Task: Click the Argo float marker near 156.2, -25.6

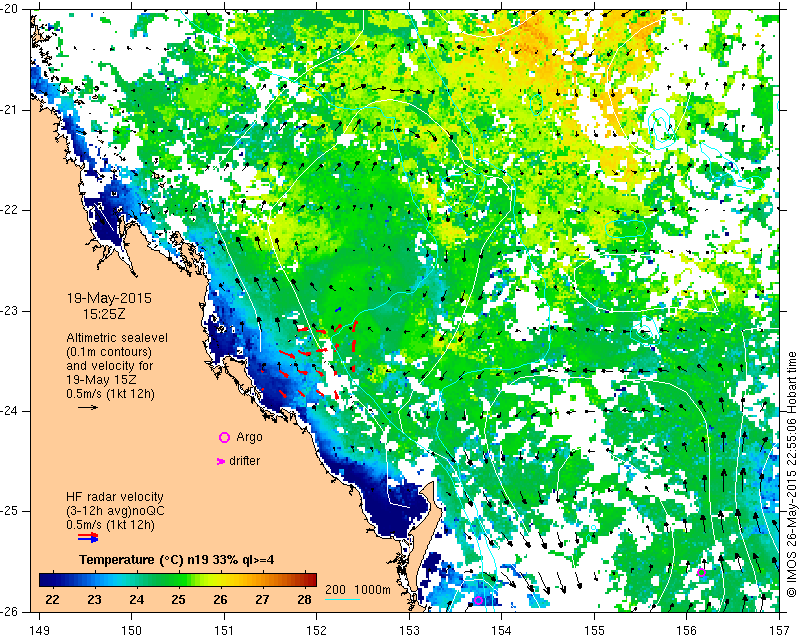Action: coord(702,572)
